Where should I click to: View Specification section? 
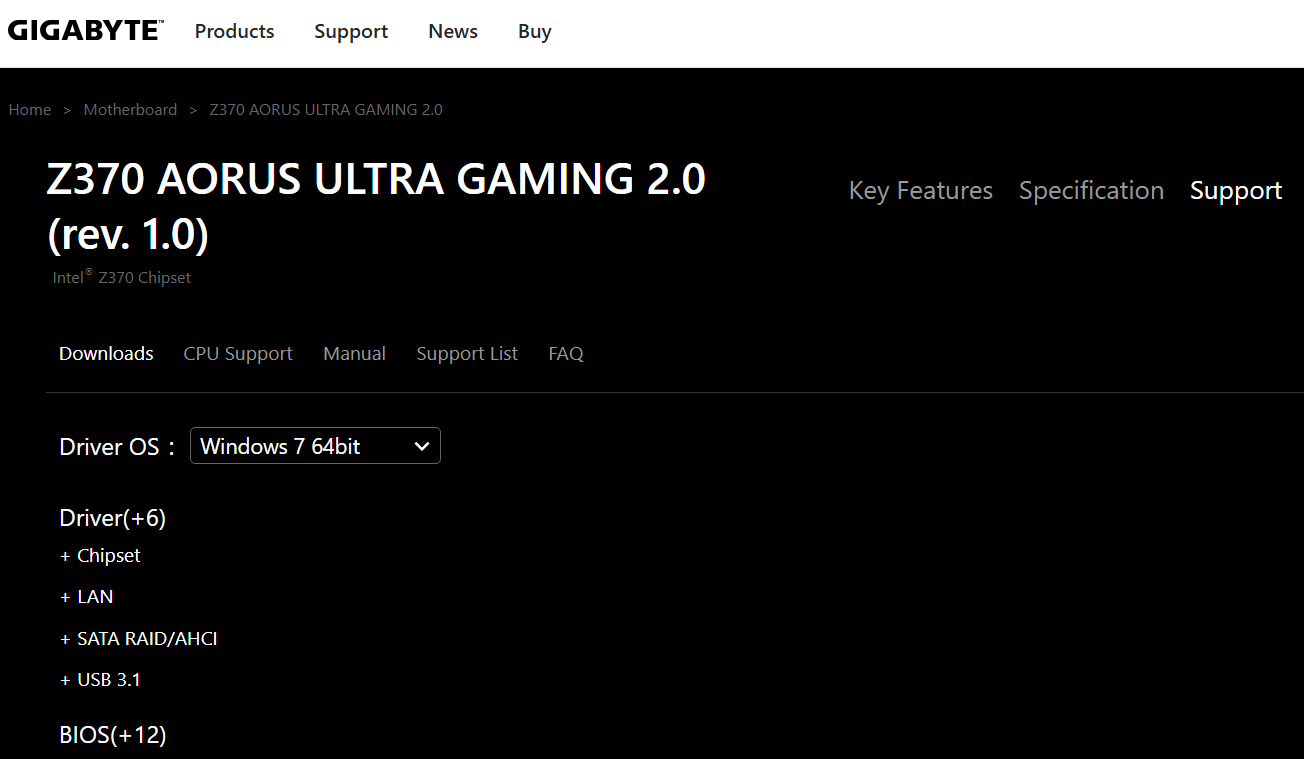[1091, 191]
